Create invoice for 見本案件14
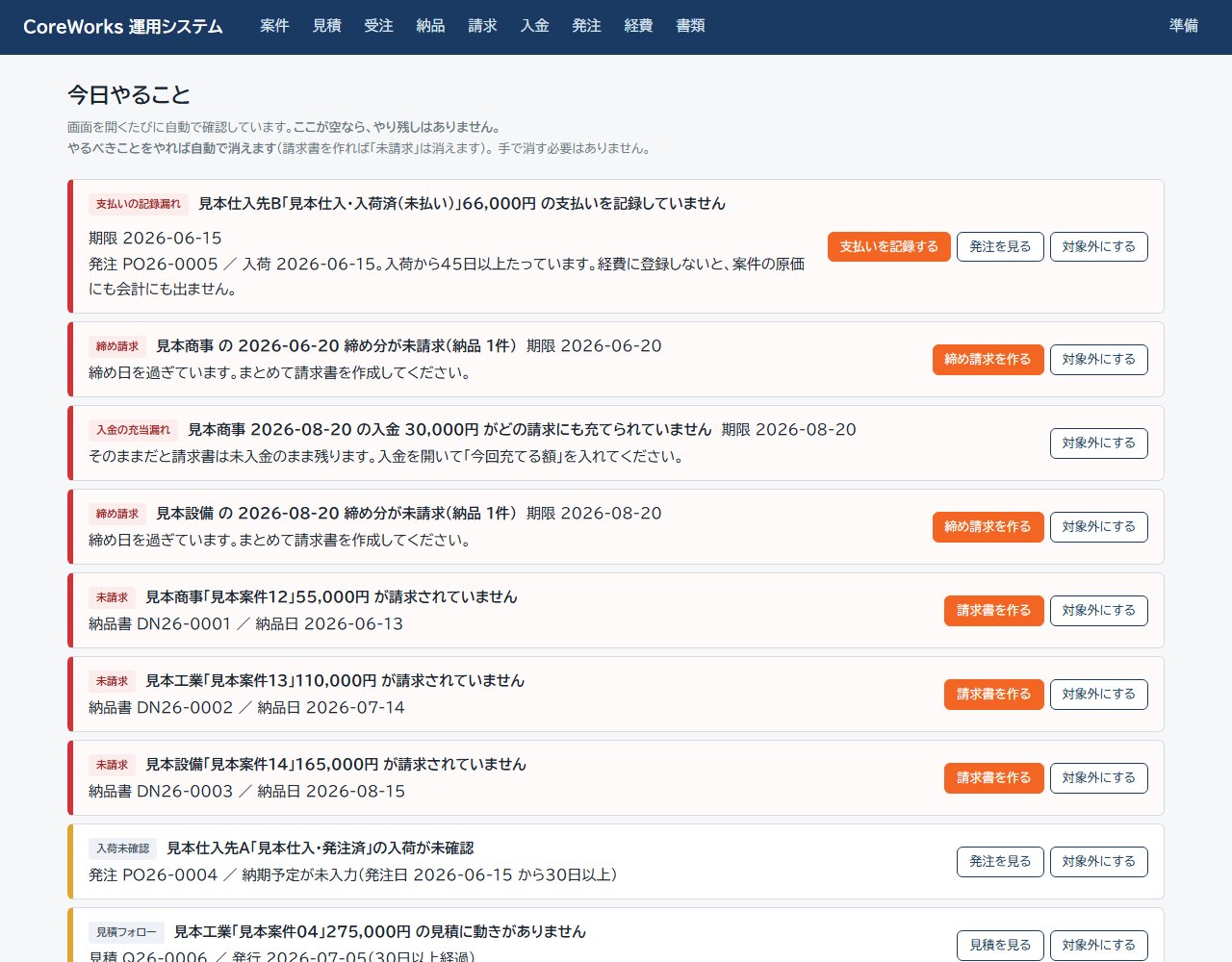 point(993,778)
